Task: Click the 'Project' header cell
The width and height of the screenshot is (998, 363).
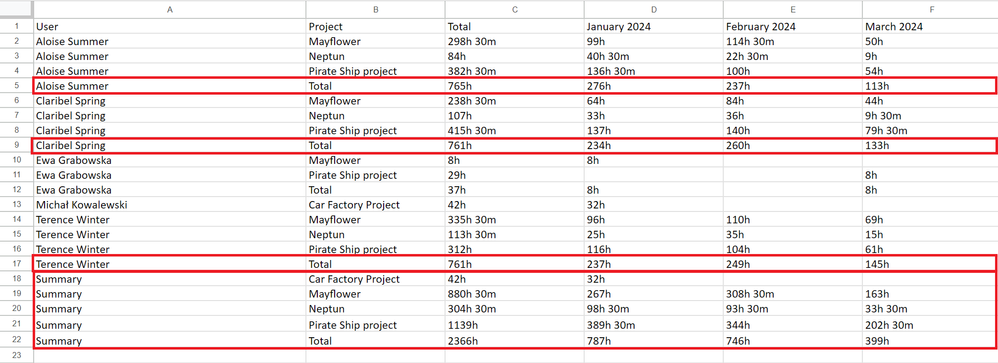Action: click(x=376, y=27)
